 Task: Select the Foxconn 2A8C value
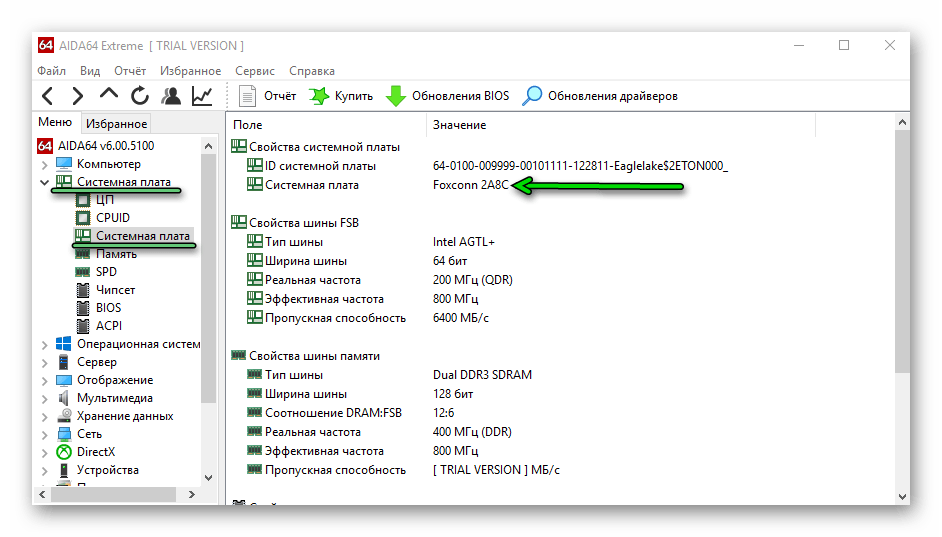coord(470,185)
